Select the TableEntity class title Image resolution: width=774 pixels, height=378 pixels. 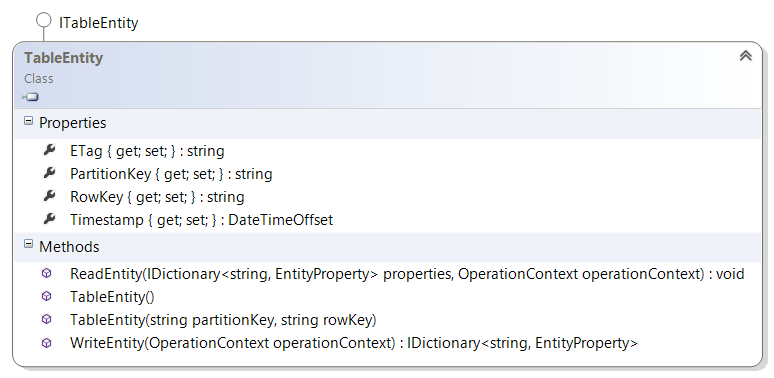63,58
